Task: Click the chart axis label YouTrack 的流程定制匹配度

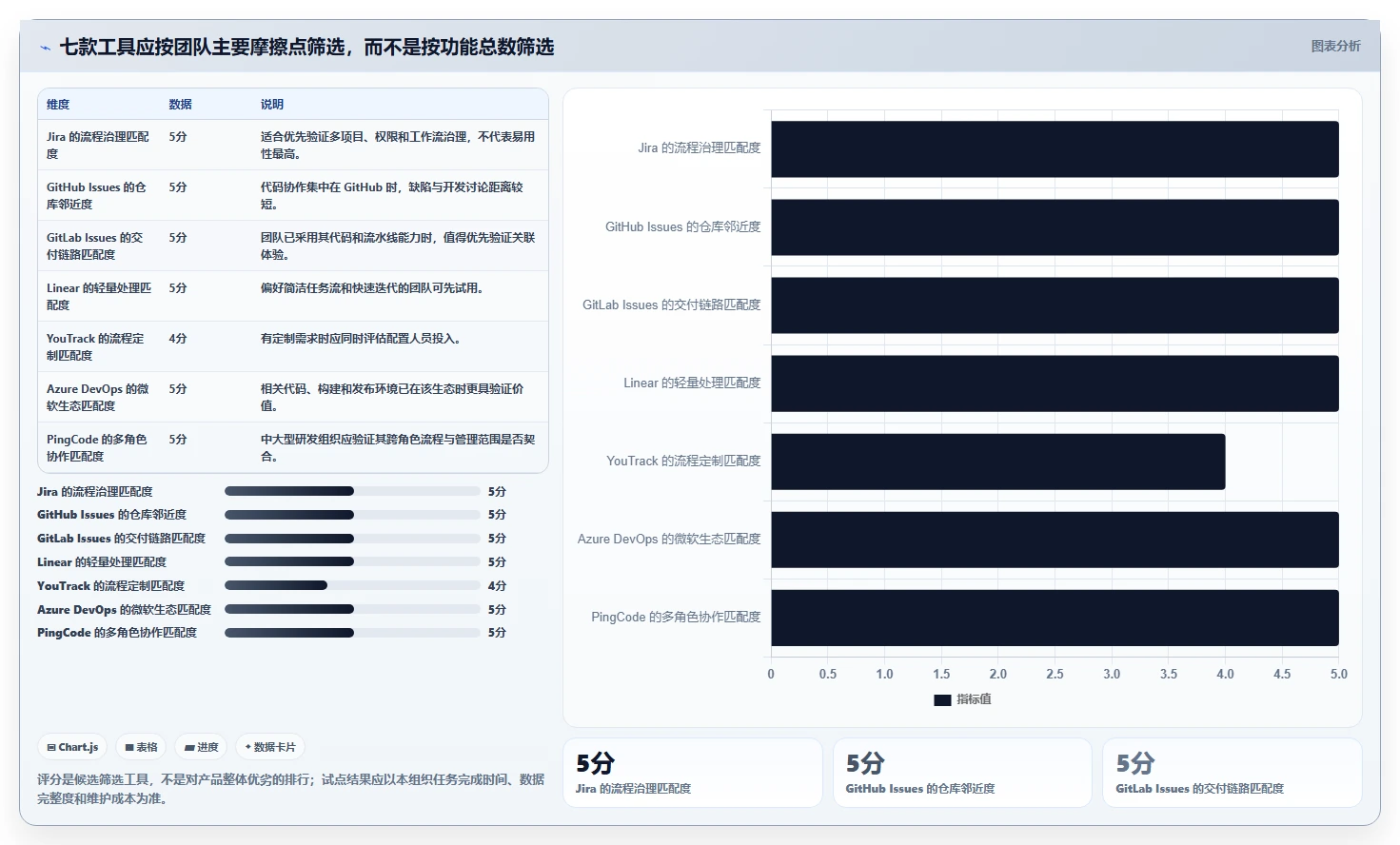Action: tap(683, 461)
